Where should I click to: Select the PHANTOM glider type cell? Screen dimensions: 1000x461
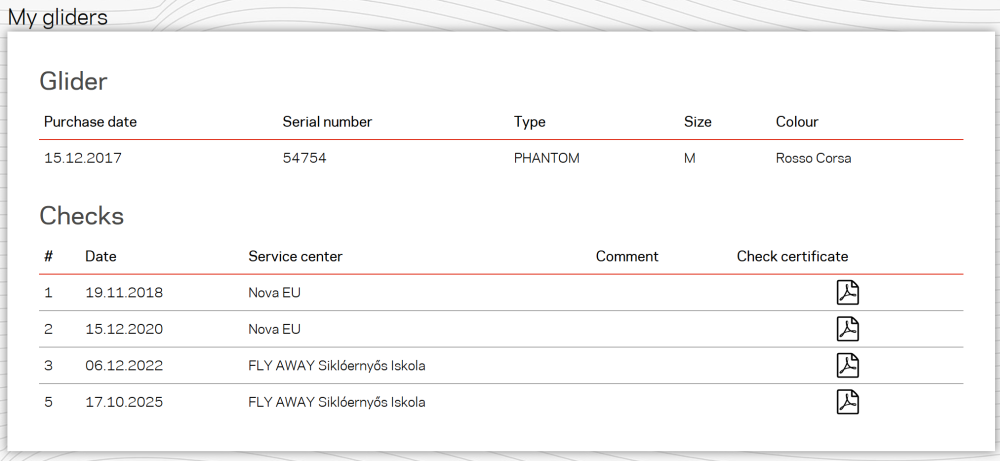pyautogui.click(x=546, y=158)
